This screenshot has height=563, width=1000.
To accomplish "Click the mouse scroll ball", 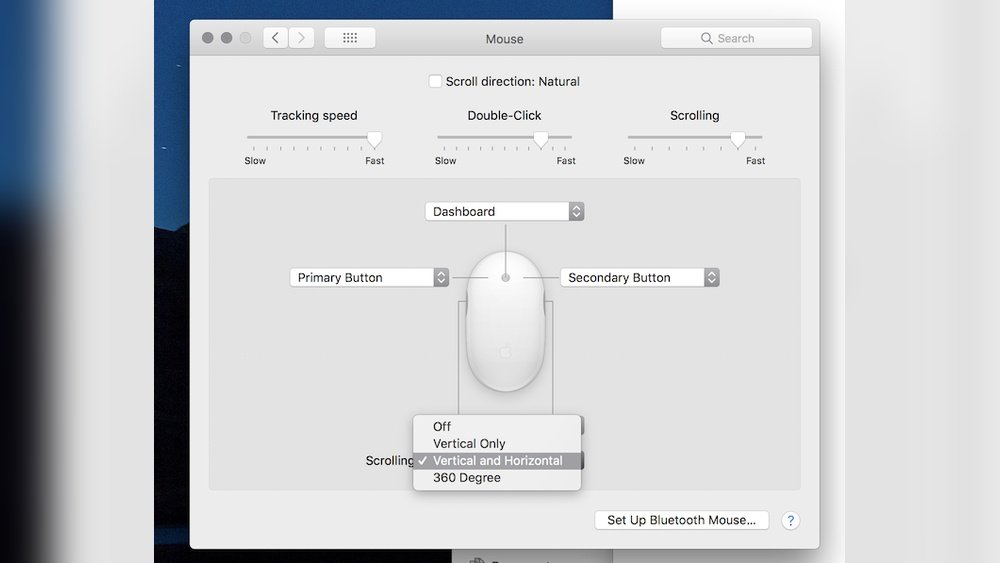I will [x=506, y=277].
